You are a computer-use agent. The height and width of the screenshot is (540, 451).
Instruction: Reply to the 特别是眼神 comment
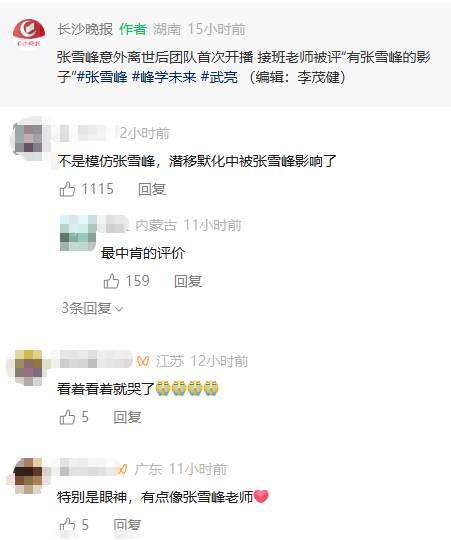click(x=127, y=525)
